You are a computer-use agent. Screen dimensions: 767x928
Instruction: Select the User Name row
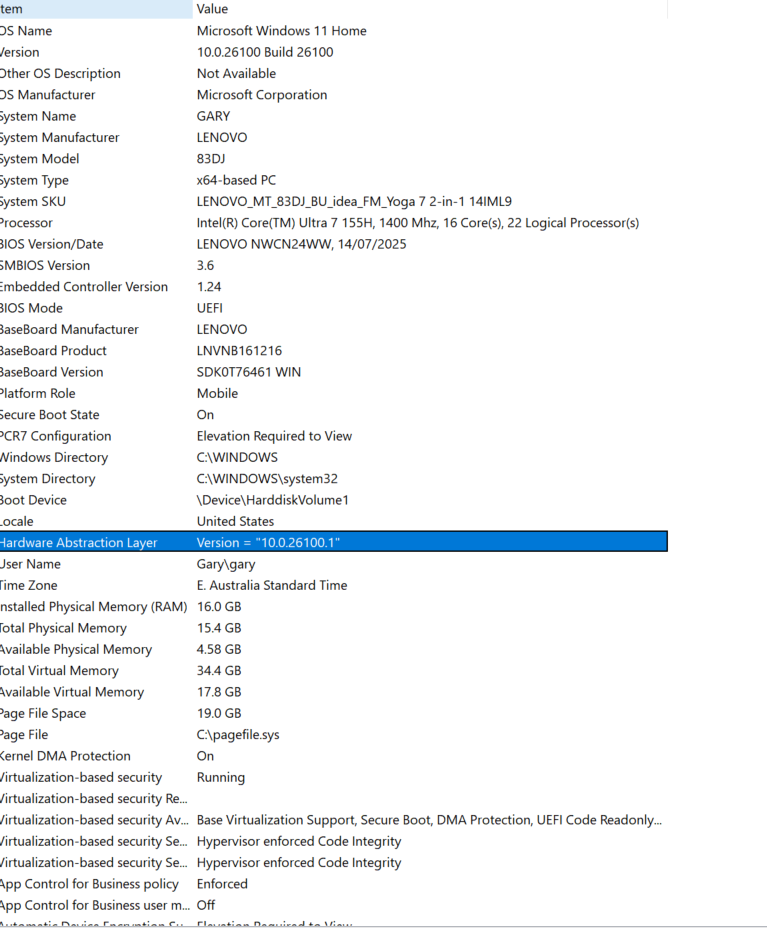coord(334,563)
